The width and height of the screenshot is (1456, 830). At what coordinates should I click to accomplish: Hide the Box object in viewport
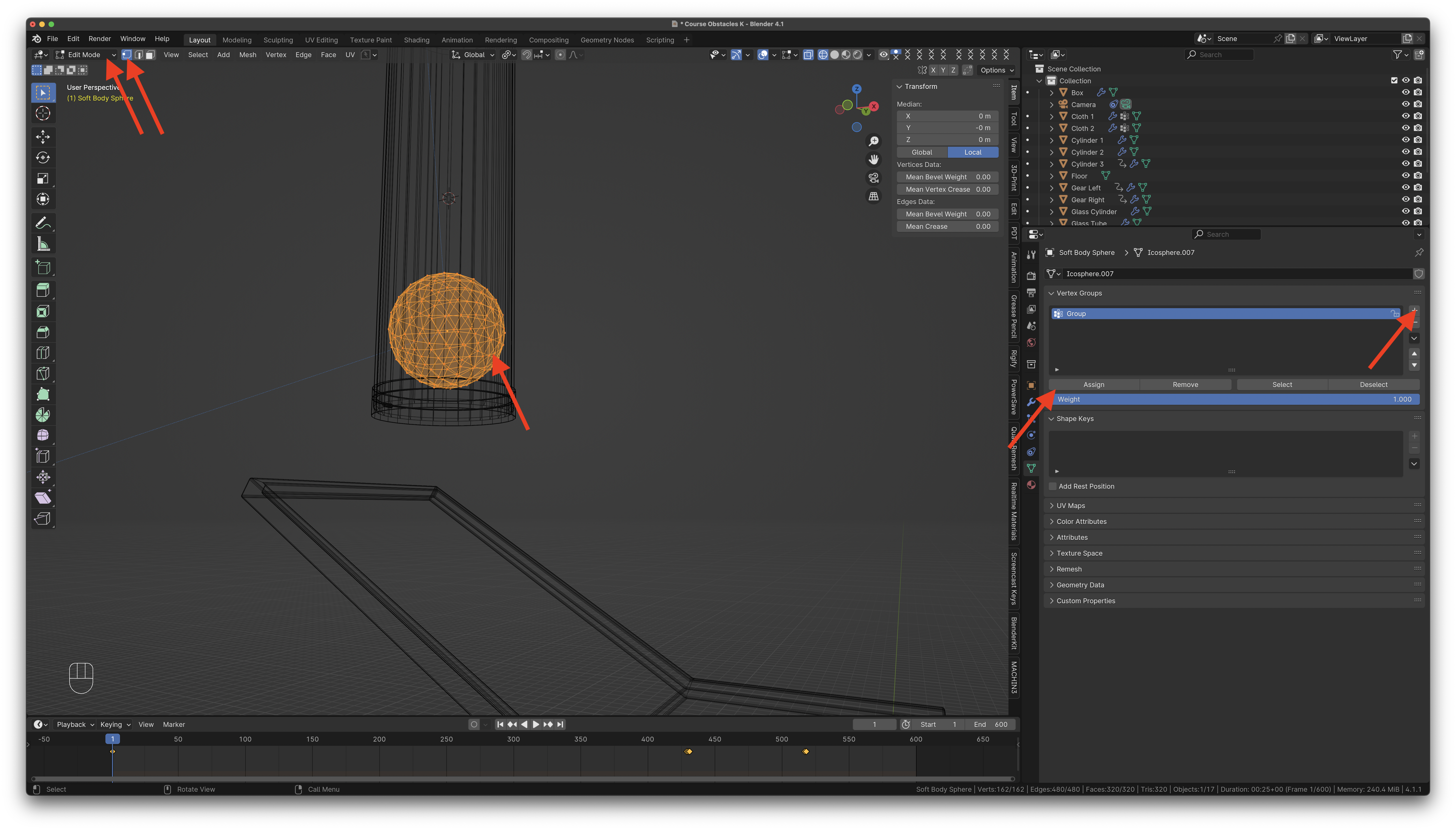click(x=1405, y=92)
